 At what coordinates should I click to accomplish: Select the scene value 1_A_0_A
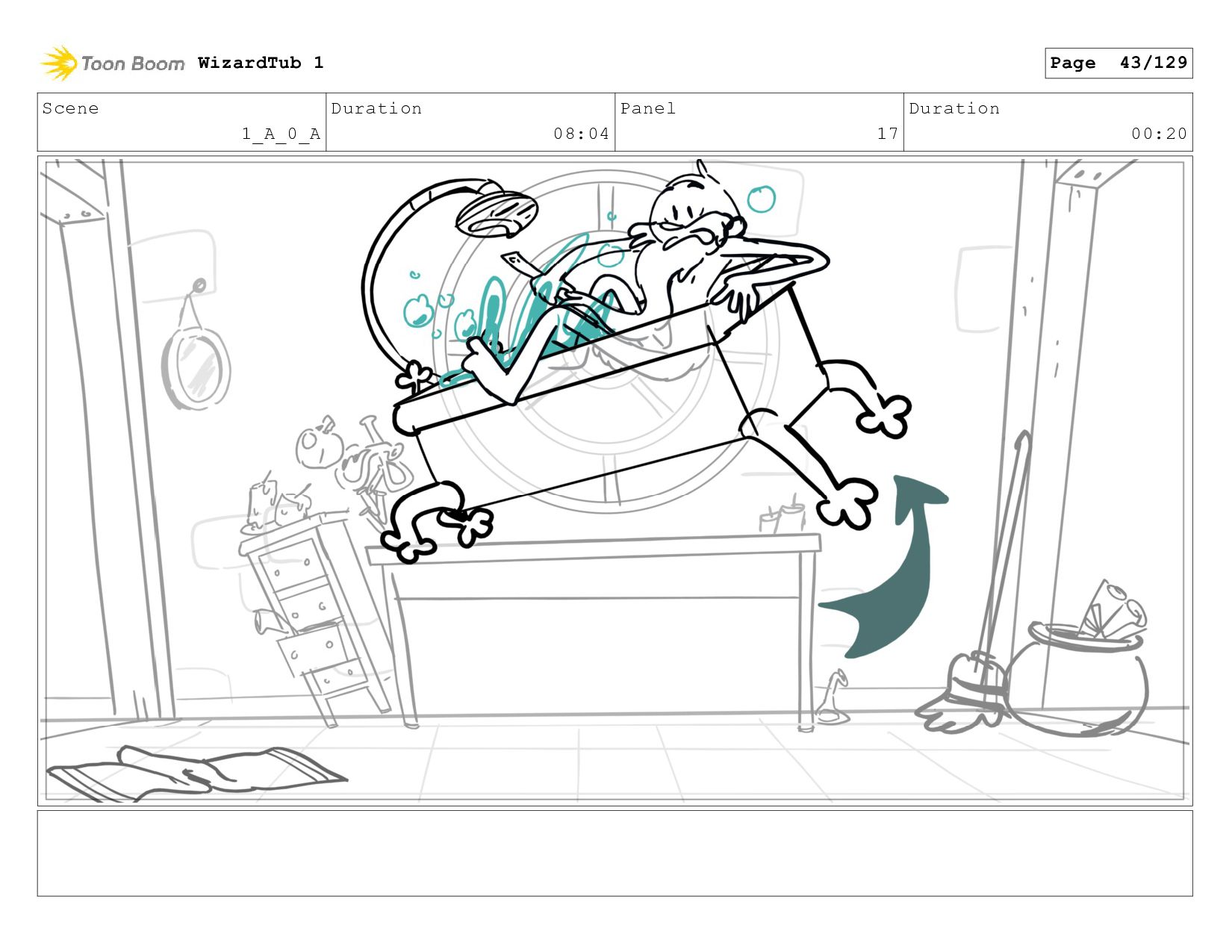[x=281, y=134]
